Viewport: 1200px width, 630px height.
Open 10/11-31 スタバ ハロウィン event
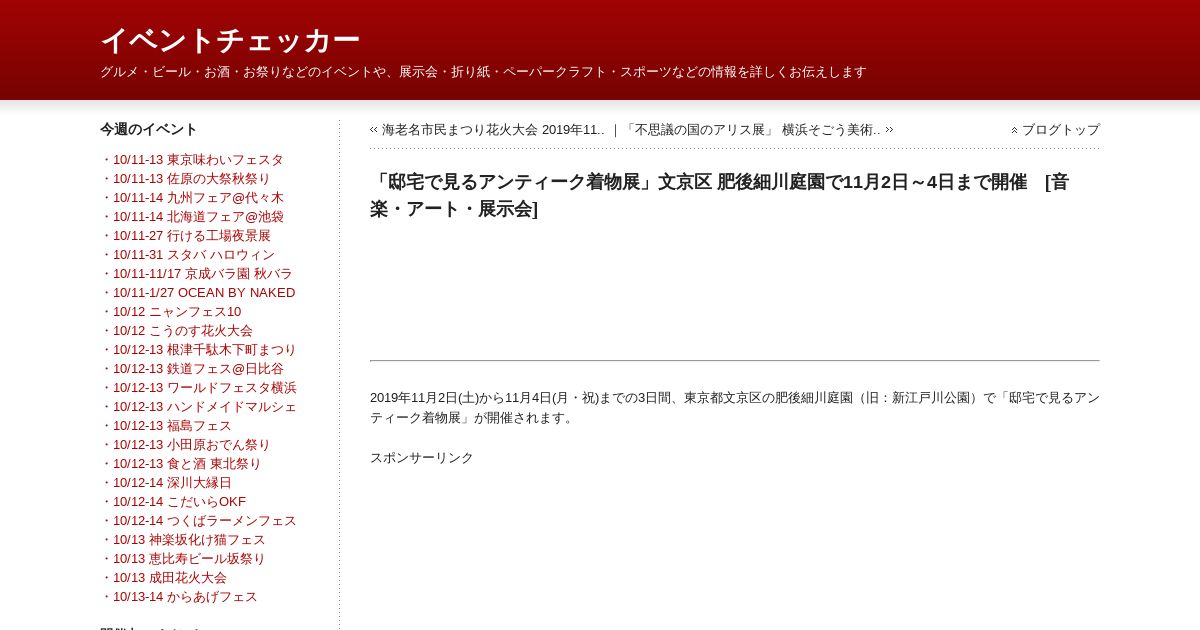[x=194, y=255]
